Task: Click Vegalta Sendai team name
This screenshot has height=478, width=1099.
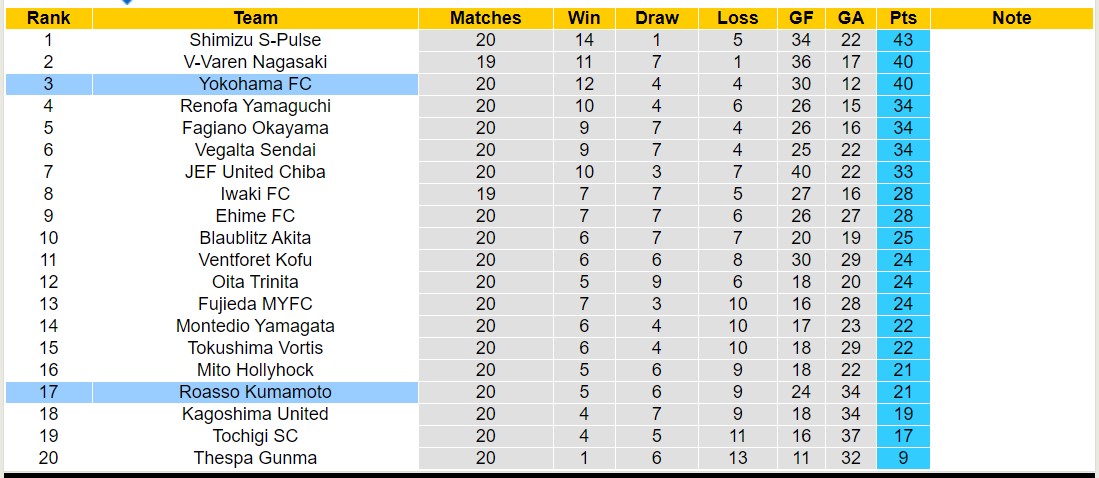Action: (x=255, y=150)
